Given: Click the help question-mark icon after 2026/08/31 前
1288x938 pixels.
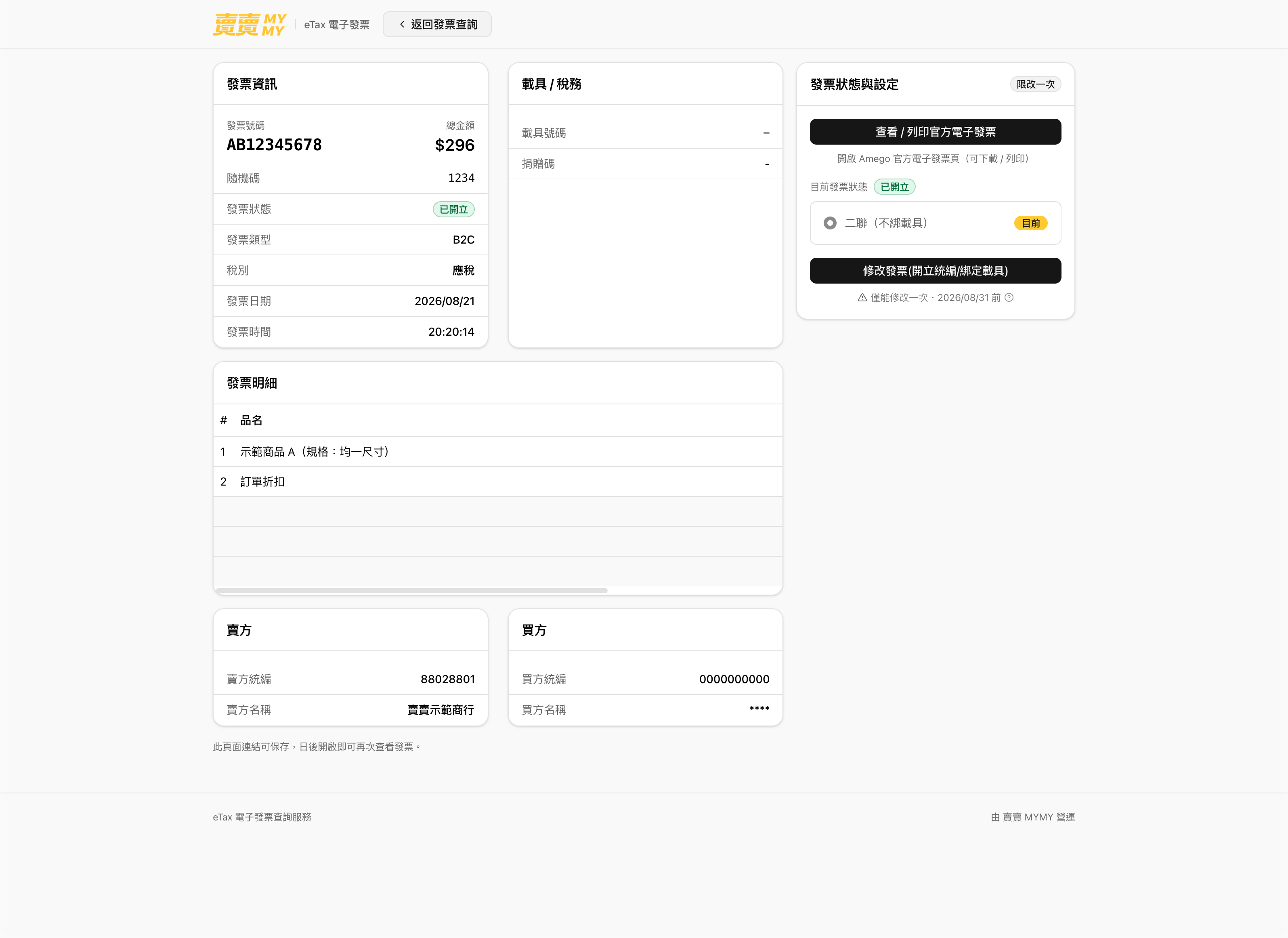Looking at the screenshot, I should pos(1009,297).
